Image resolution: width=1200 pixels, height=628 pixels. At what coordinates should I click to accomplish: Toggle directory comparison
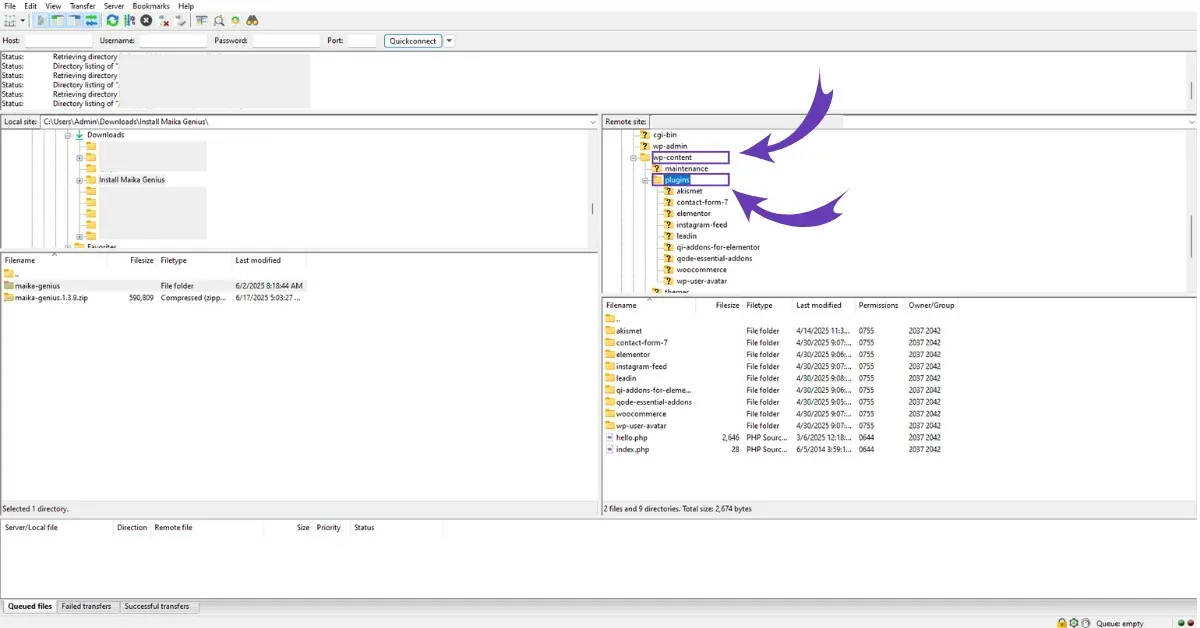pyautogui.click(x=218, y=20)
